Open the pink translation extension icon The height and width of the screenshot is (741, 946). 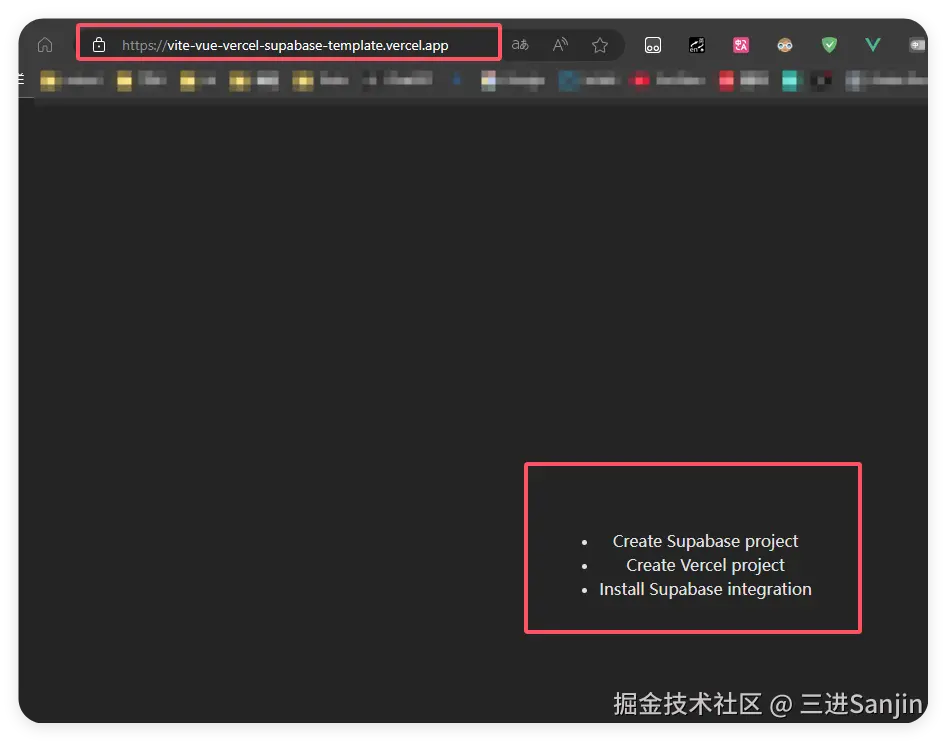pyautogui.click(x=740, y=44)
